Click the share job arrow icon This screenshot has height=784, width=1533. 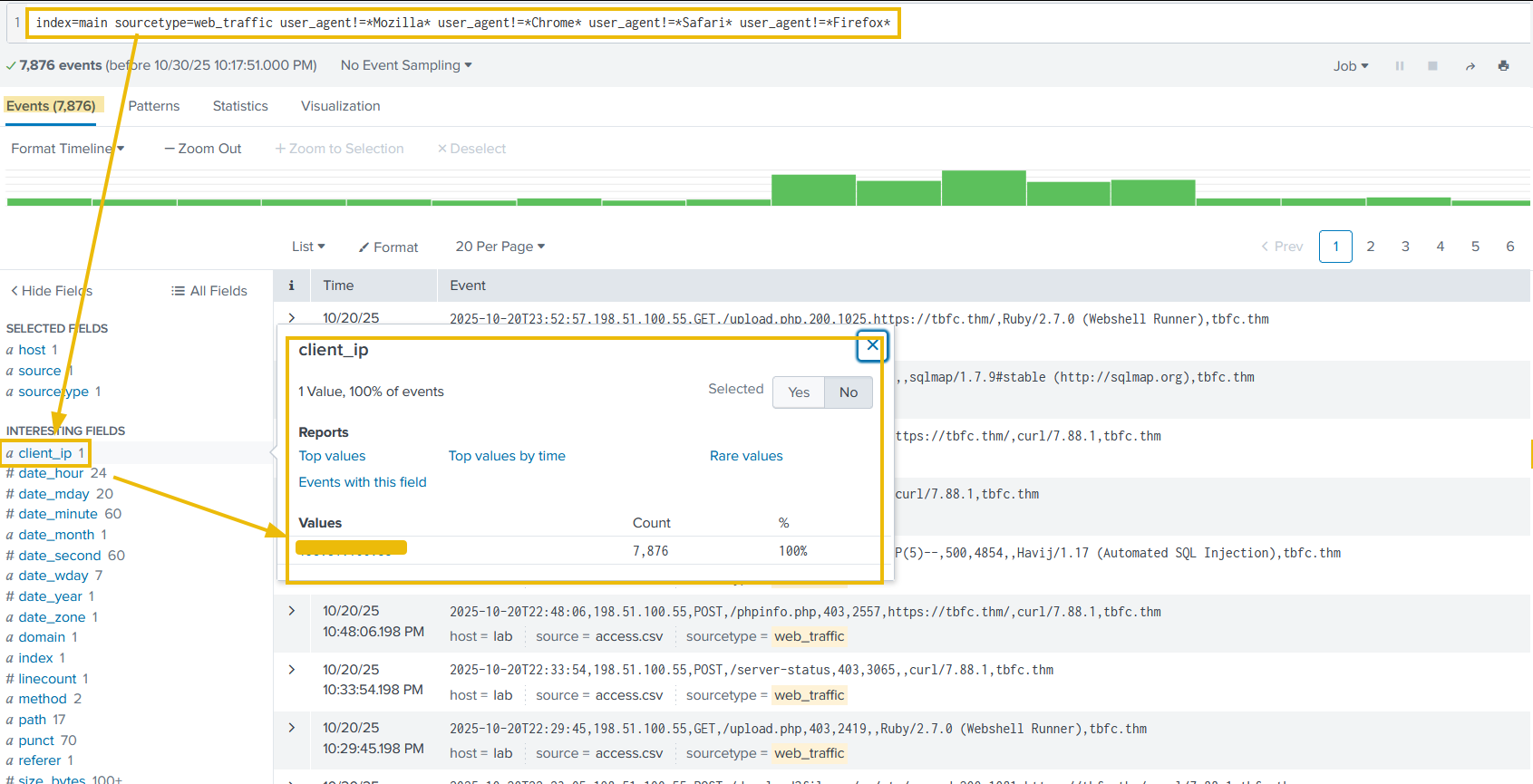tap(1470, 66)
